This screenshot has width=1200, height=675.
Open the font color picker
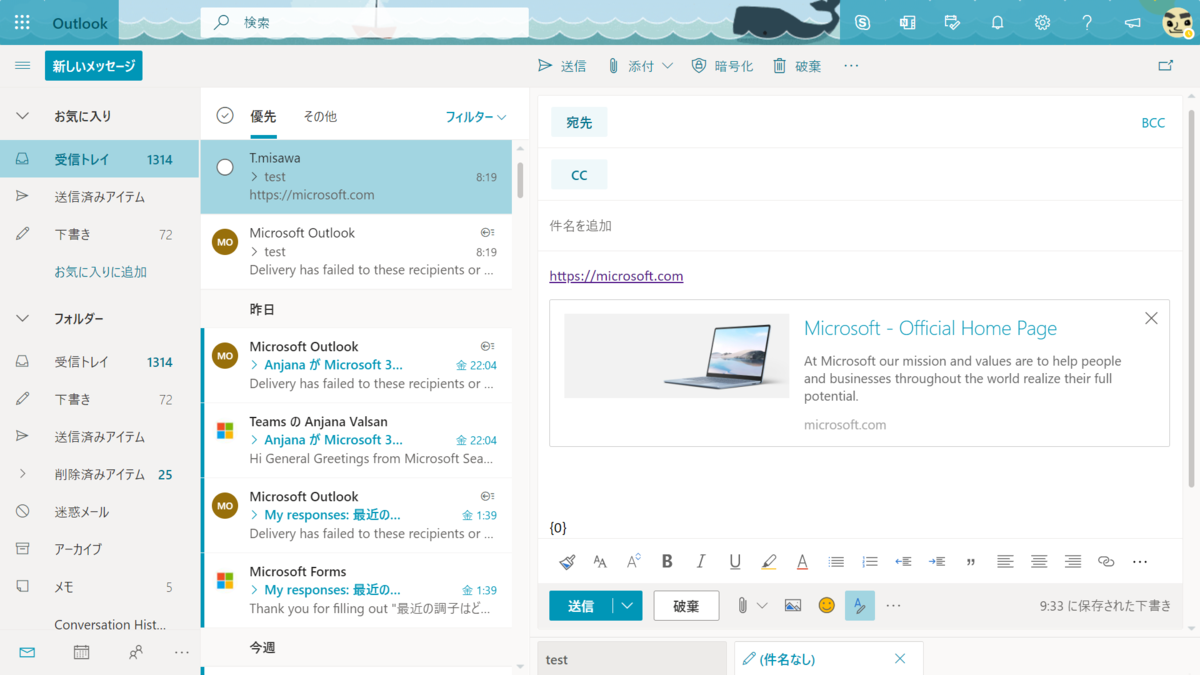coord(802,562)
